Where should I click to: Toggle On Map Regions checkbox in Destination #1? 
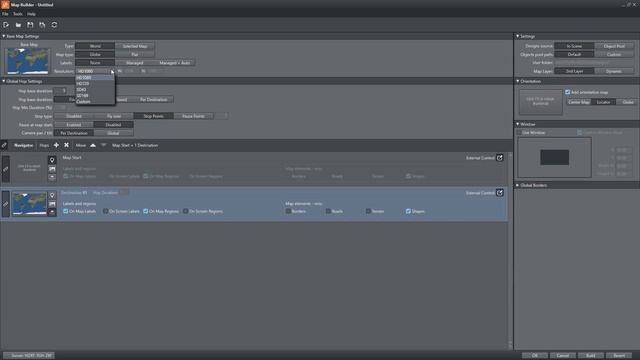tap(146, 211)
